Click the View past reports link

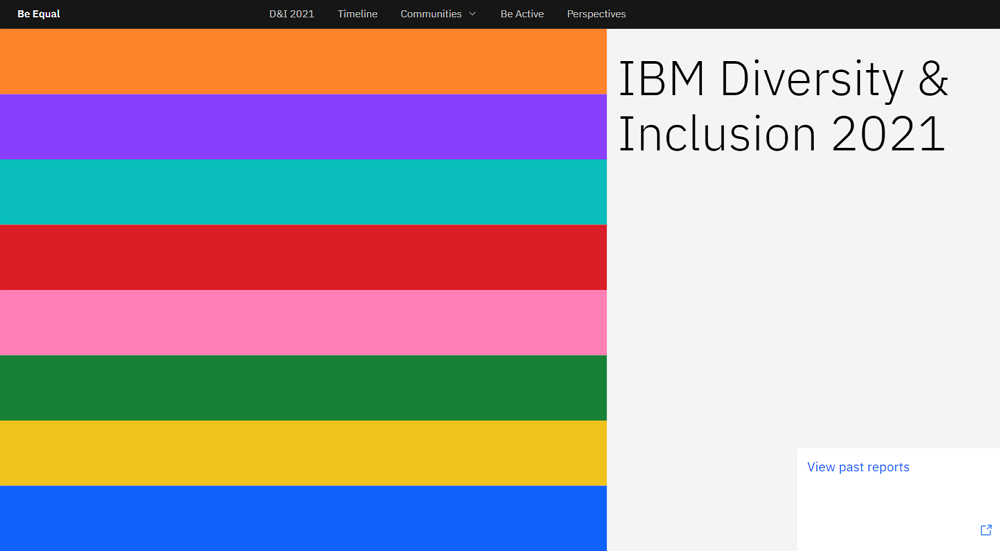(x=858, y=467)
